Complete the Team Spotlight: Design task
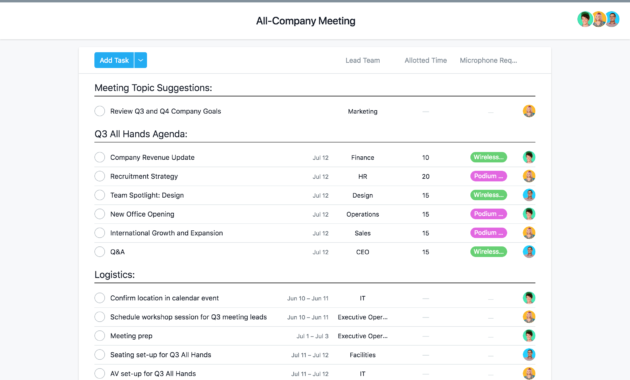The image size is (630, 380). [100, 195]
